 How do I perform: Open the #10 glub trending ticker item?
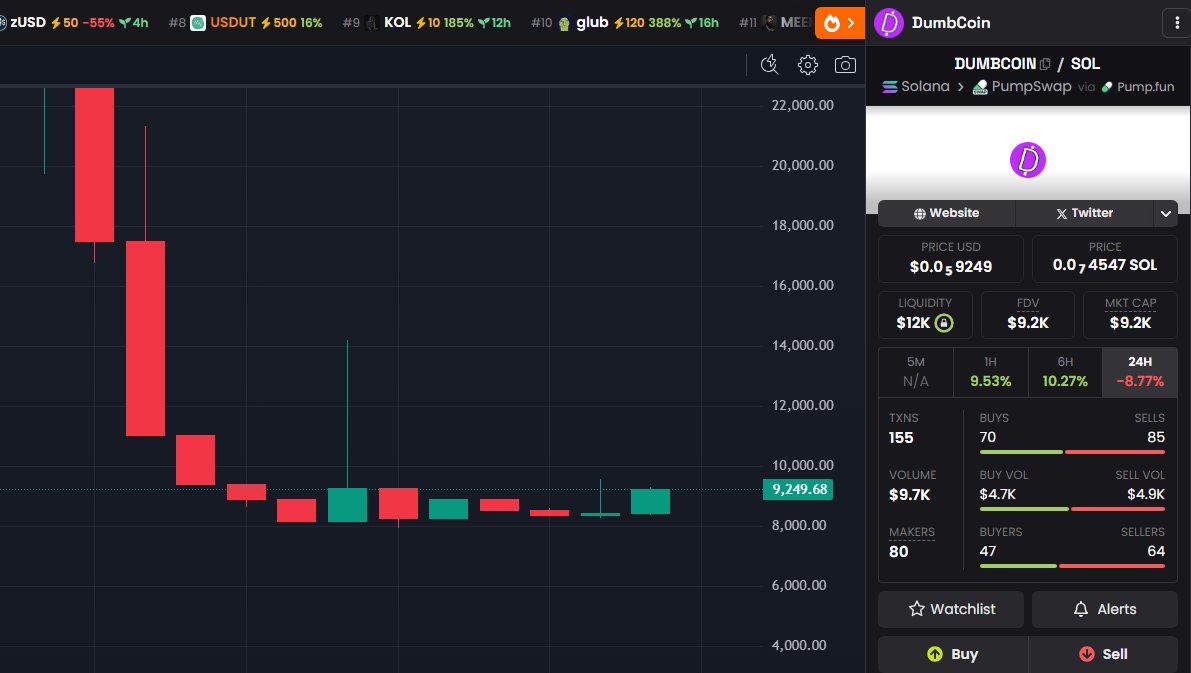point(625,23)
